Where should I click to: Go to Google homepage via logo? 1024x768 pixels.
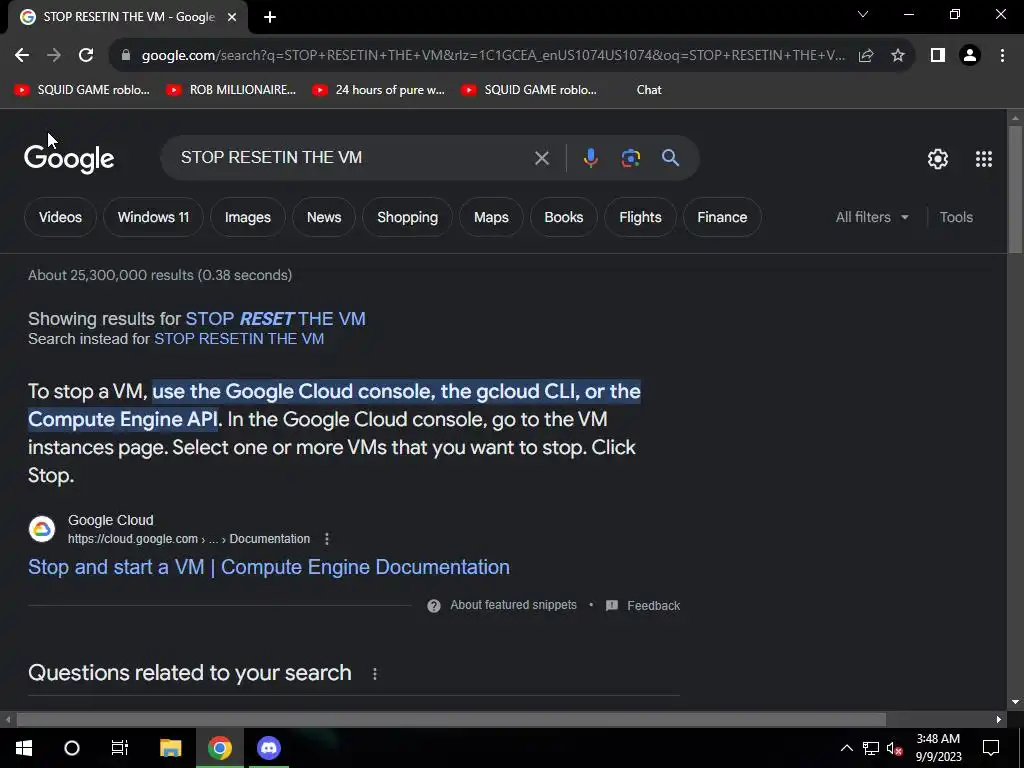(x=69, y=159)
